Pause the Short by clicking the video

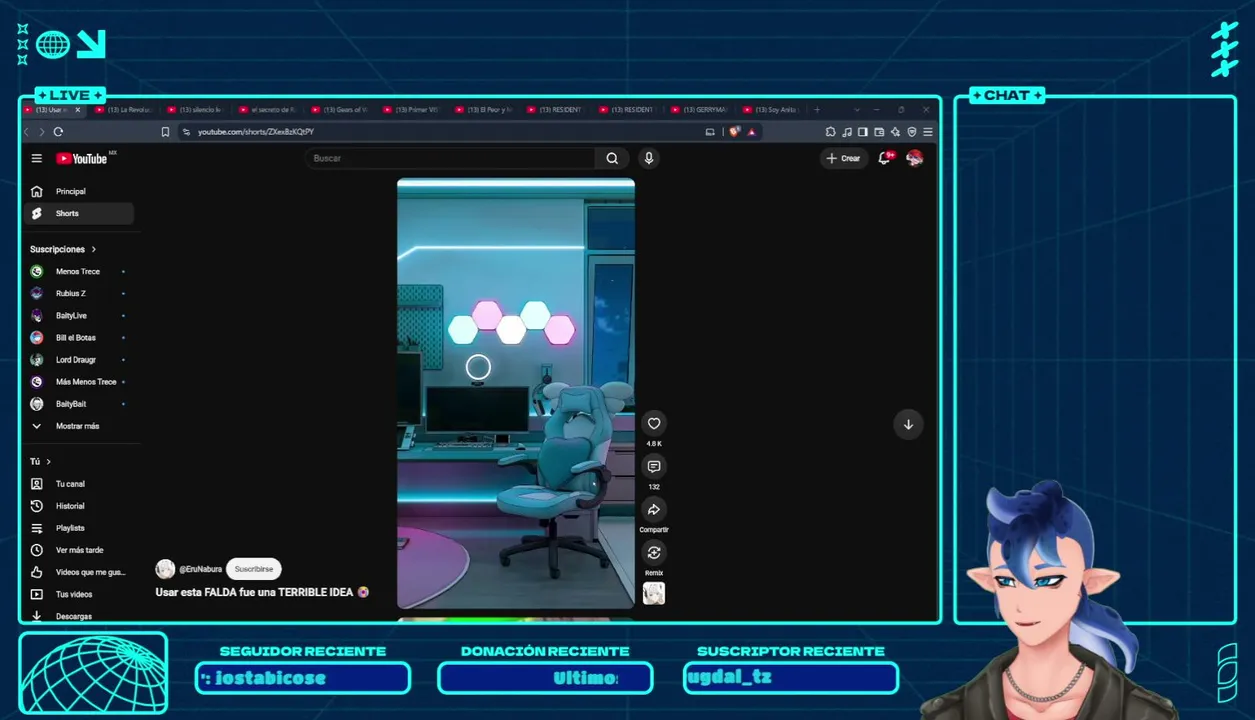(x=516, y=394)
